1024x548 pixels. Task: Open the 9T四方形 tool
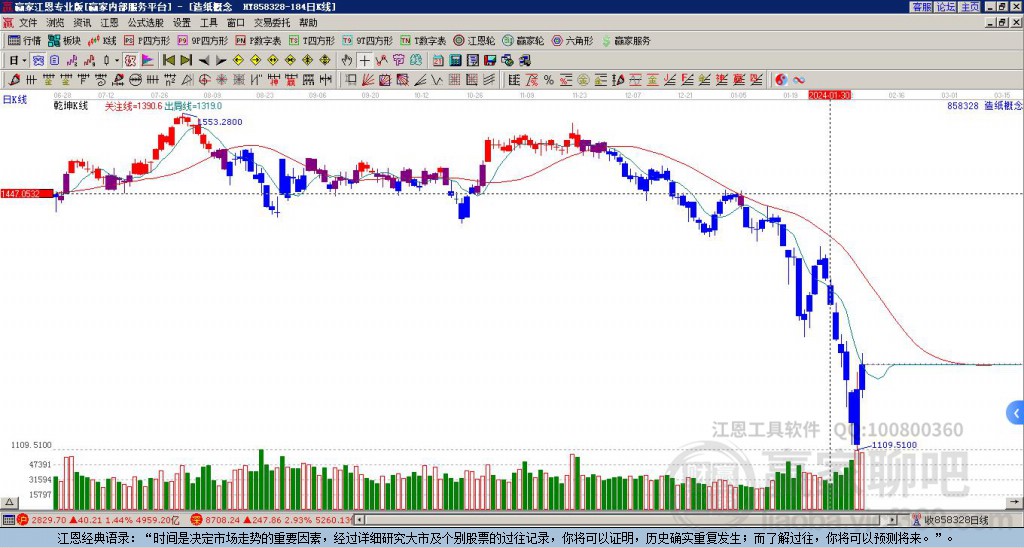(x=368, y=40)
